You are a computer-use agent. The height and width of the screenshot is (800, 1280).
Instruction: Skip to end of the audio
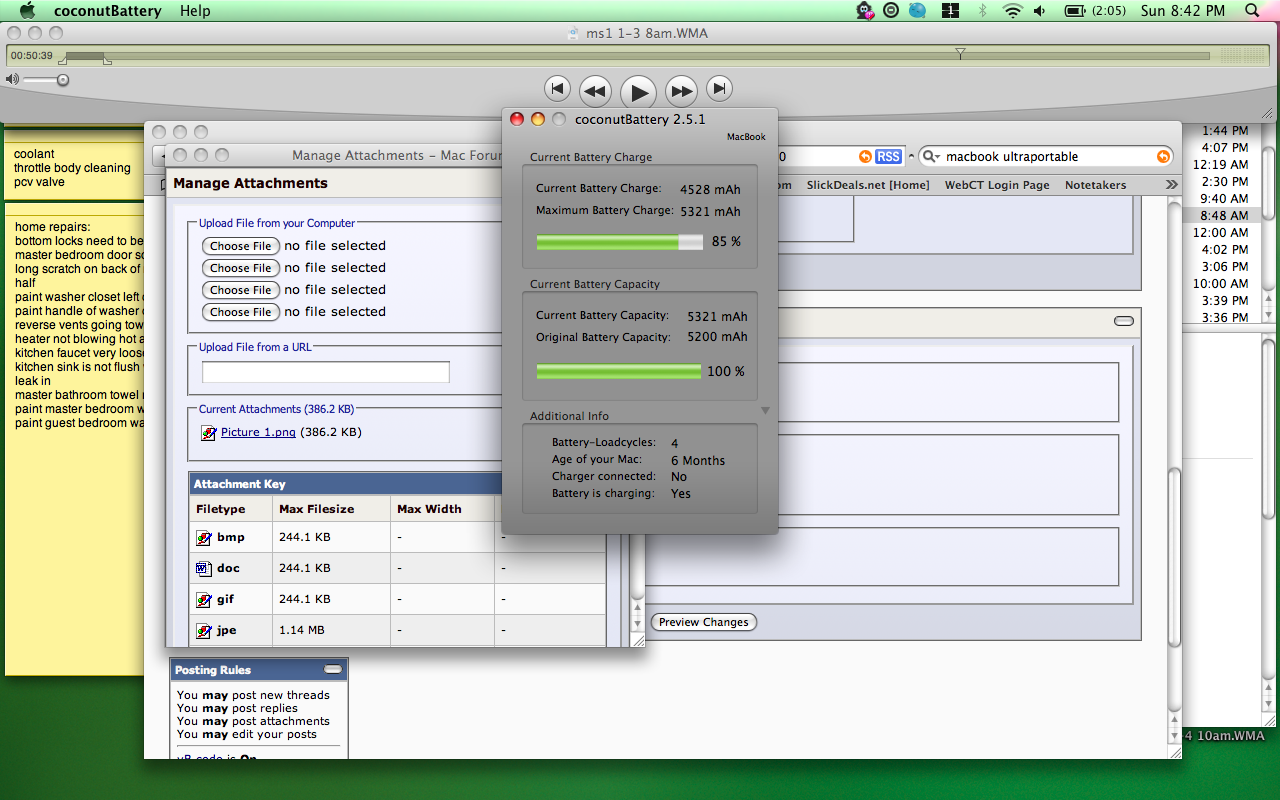(x=719, y=89)
